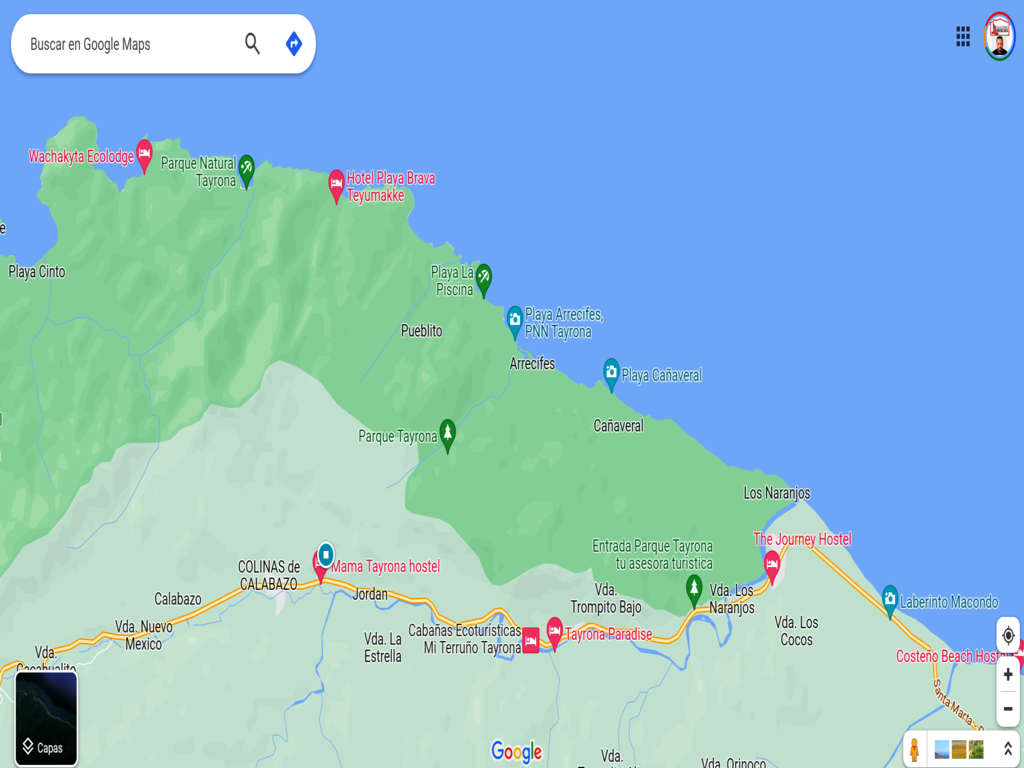This screenshot has width=1024, height=768.
Task: Open the Google account profile picture
Action: (999, 37)
